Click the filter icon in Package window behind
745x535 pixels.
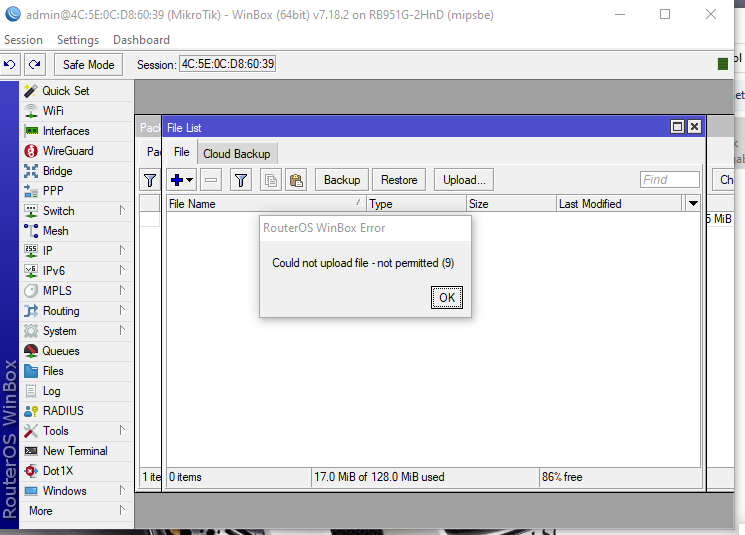point(150,180)
